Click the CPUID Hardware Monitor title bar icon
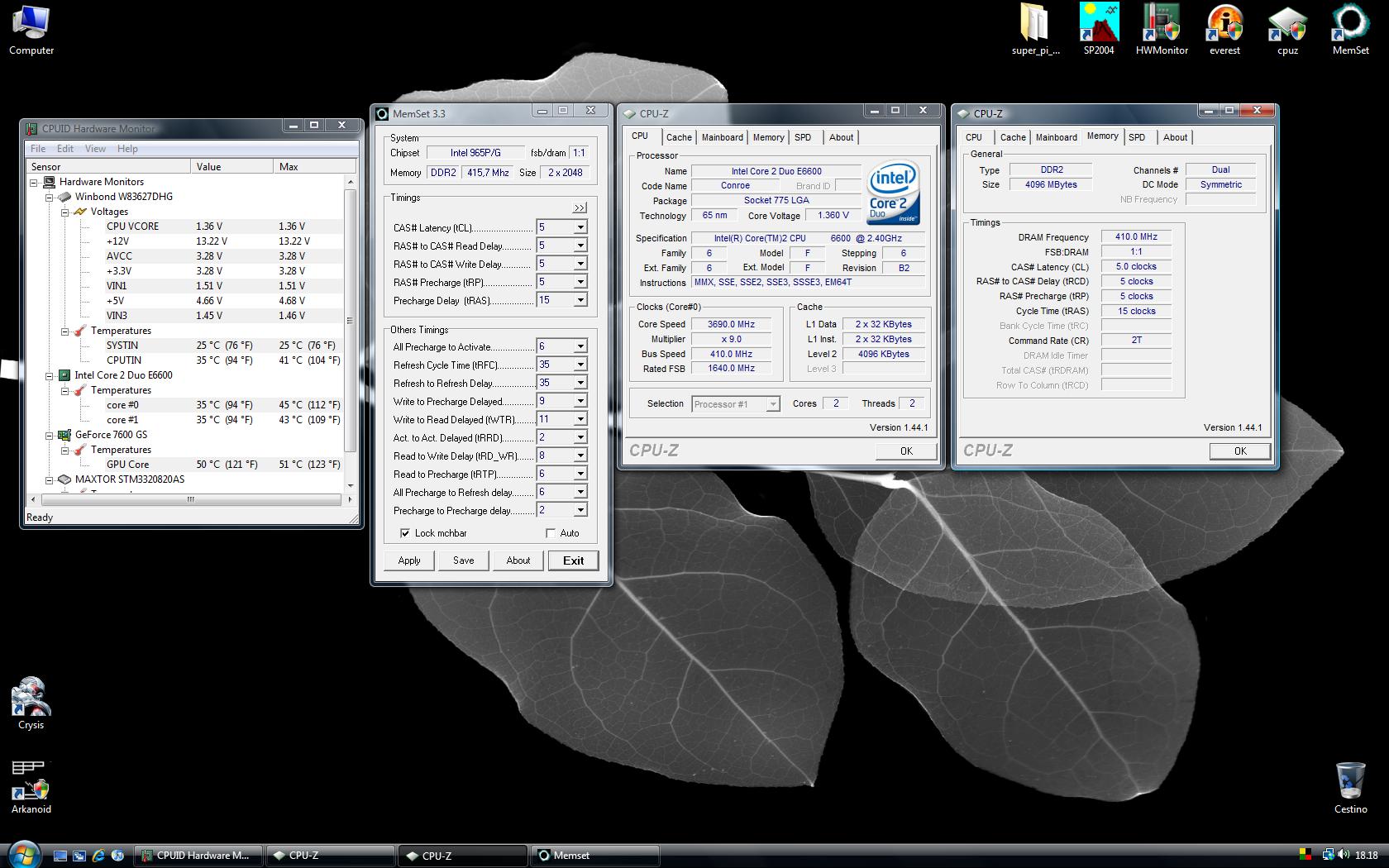Screen dimensions: 1389x868 click(x=32, y=128)
